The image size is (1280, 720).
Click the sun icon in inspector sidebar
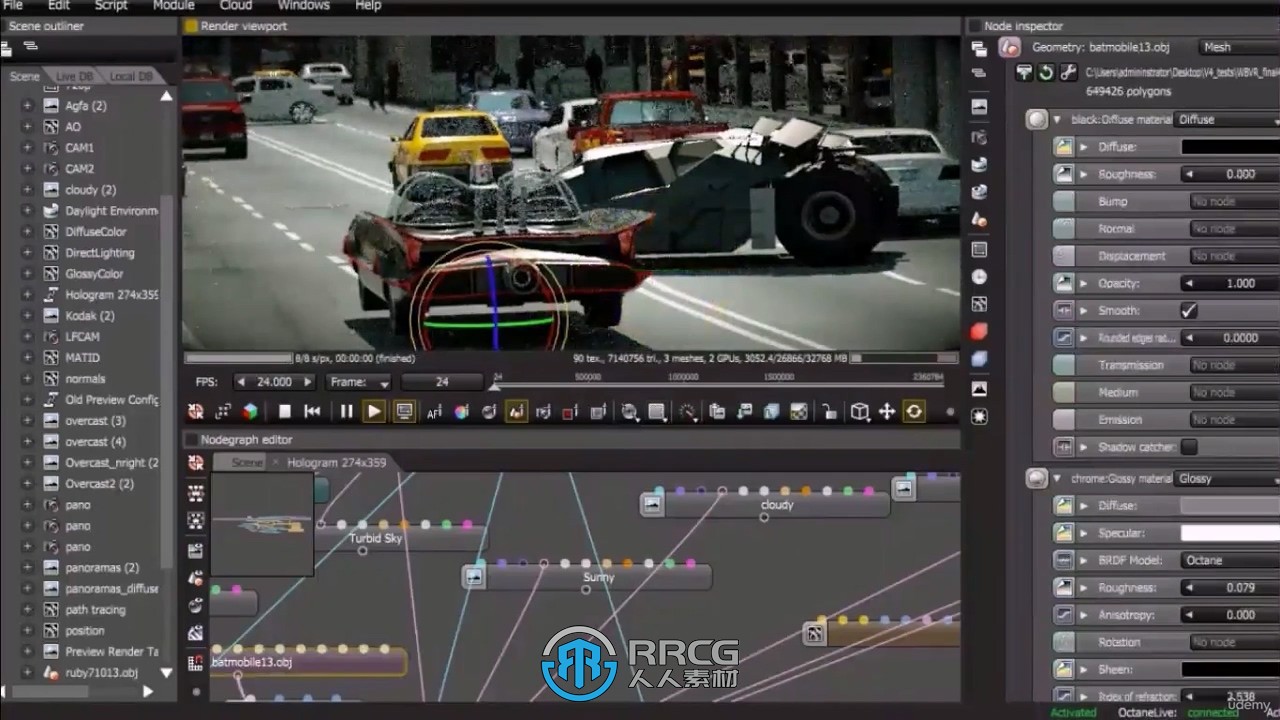979,416
